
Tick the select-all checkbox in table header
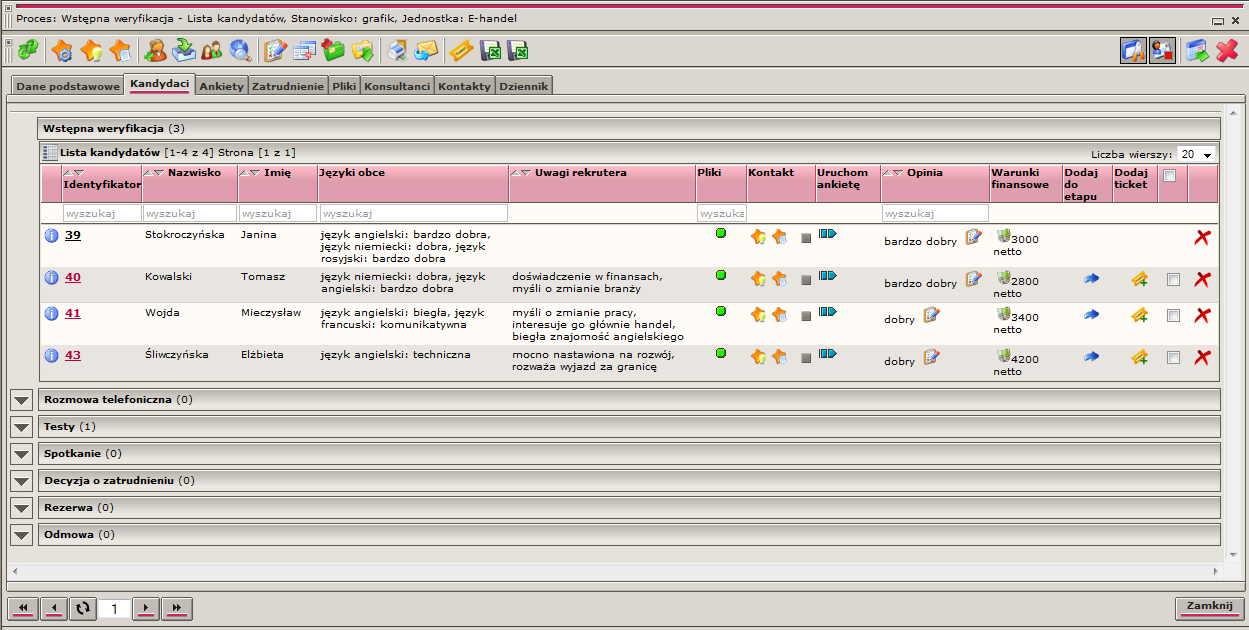1169,175
